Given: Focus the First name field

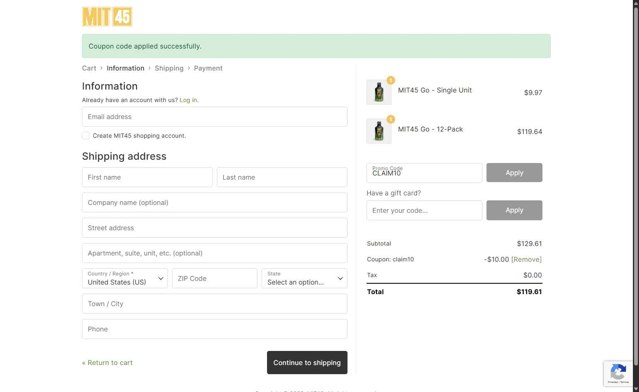Looking at the screenshot, I should point(147,177).
